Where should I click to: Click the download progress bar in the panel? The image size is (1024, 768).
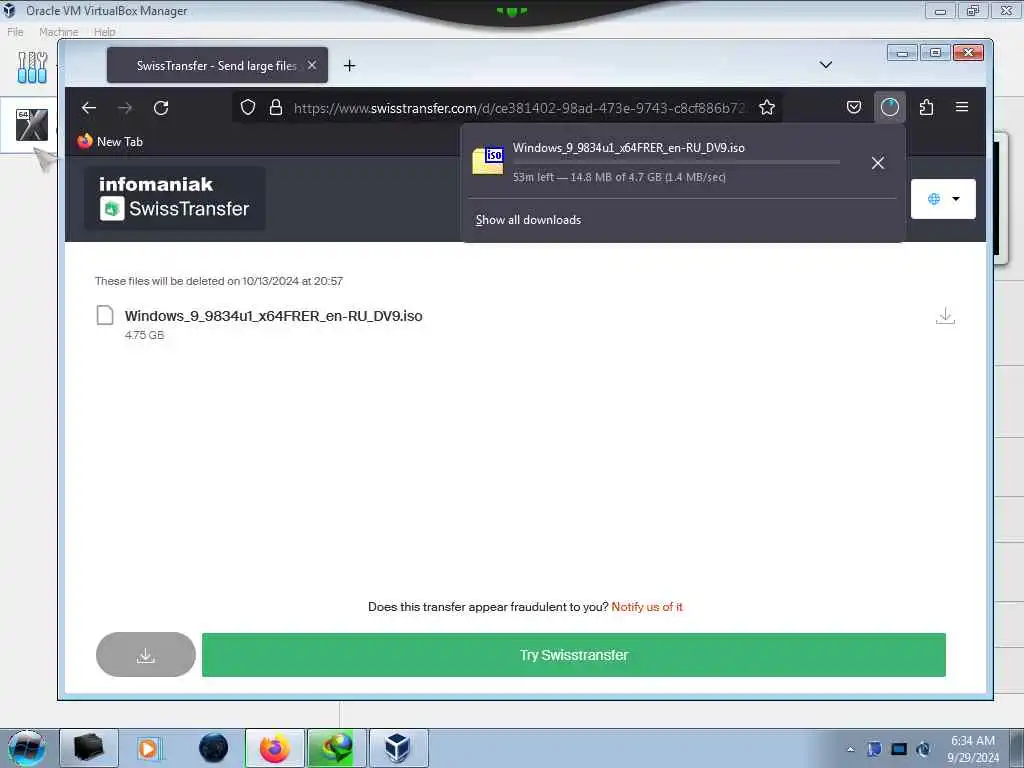(676, 162)
